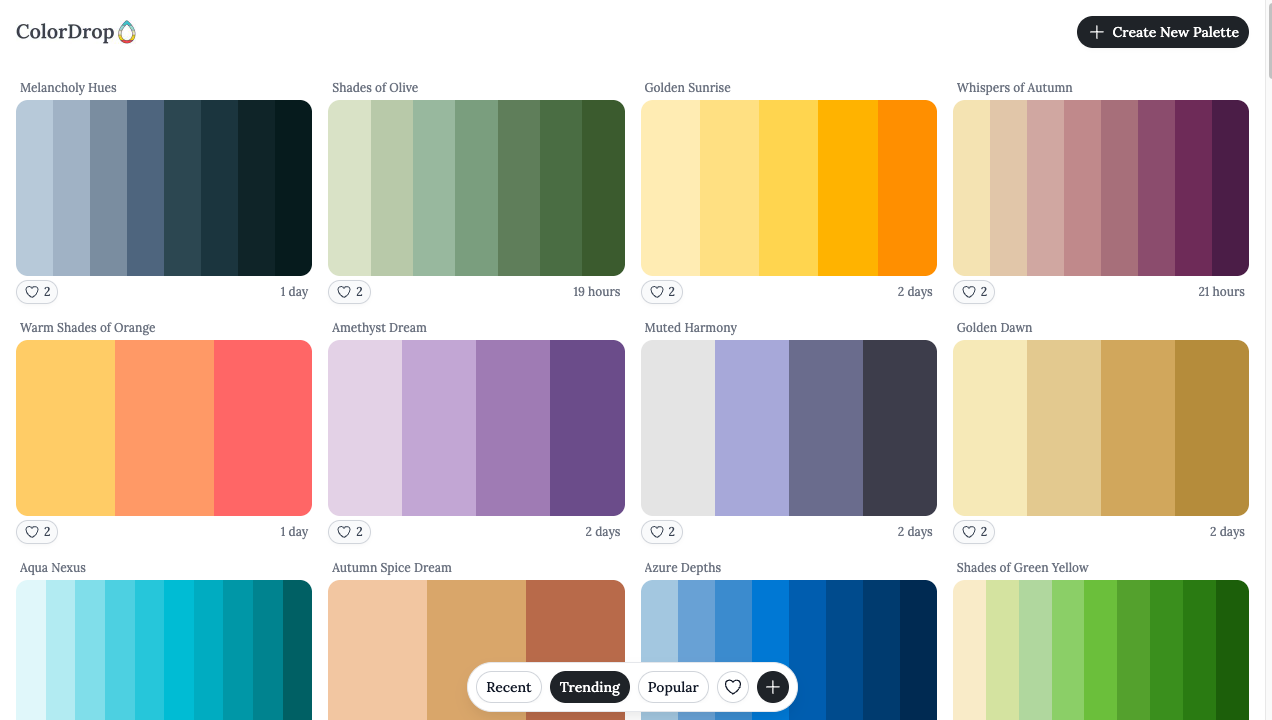Image resolution: width=1272 pixels, height=720 pixels.
Task: Pick the lavender swatch in Muted Harmony
Action: click(x=752, y=428)
